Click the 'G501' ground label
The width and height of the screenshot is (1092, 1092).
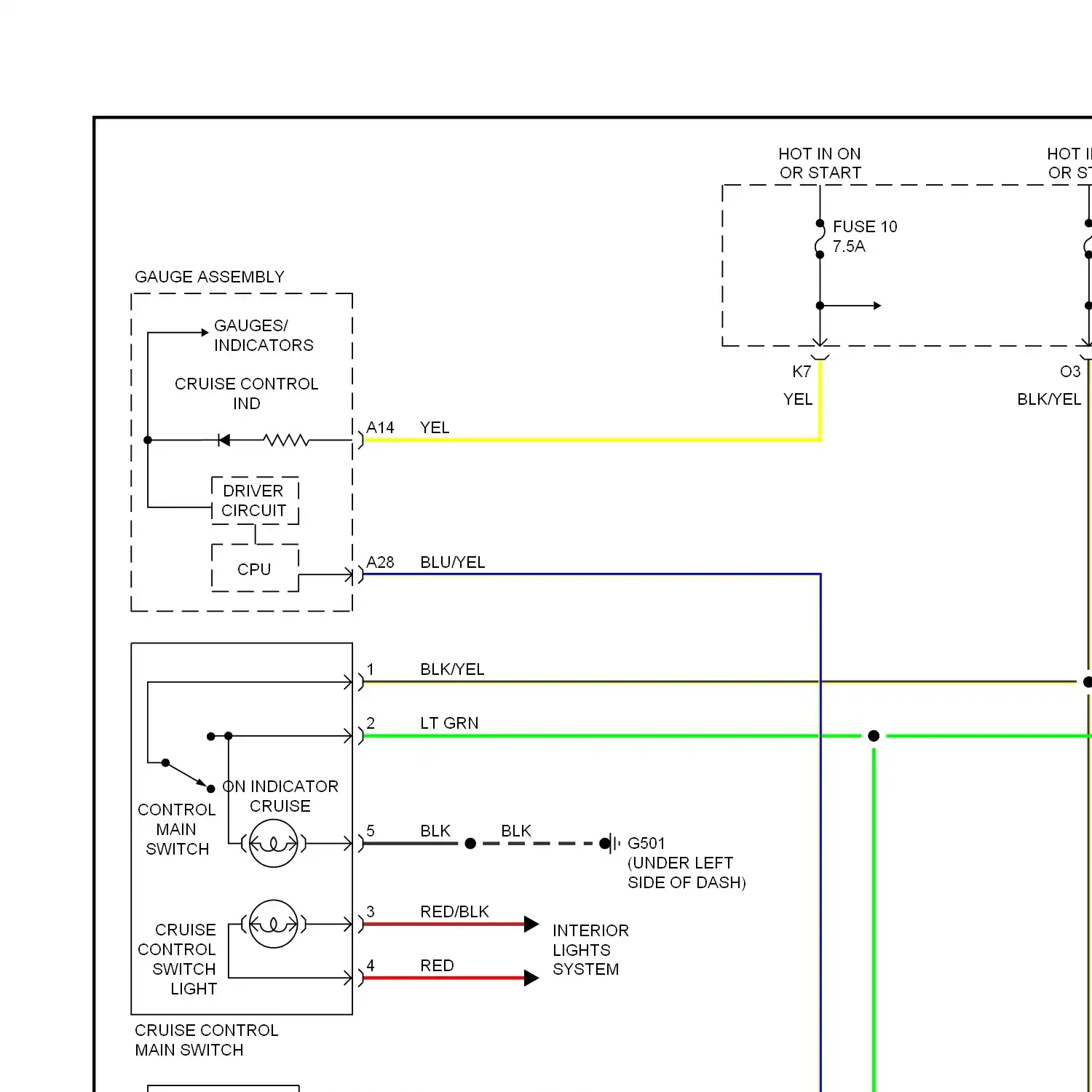[646, 843]
